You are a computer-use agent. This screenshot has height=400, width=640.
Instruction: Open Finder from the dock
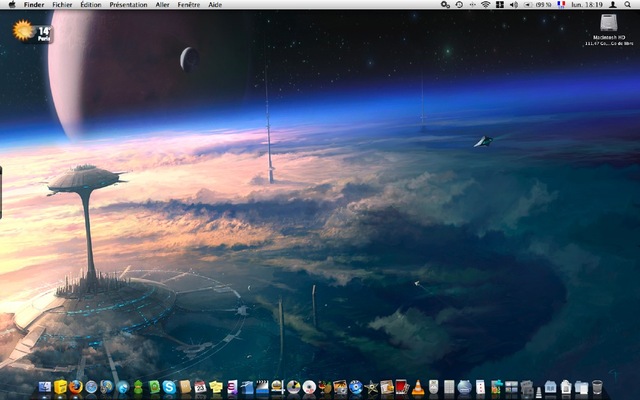(44, 387)
